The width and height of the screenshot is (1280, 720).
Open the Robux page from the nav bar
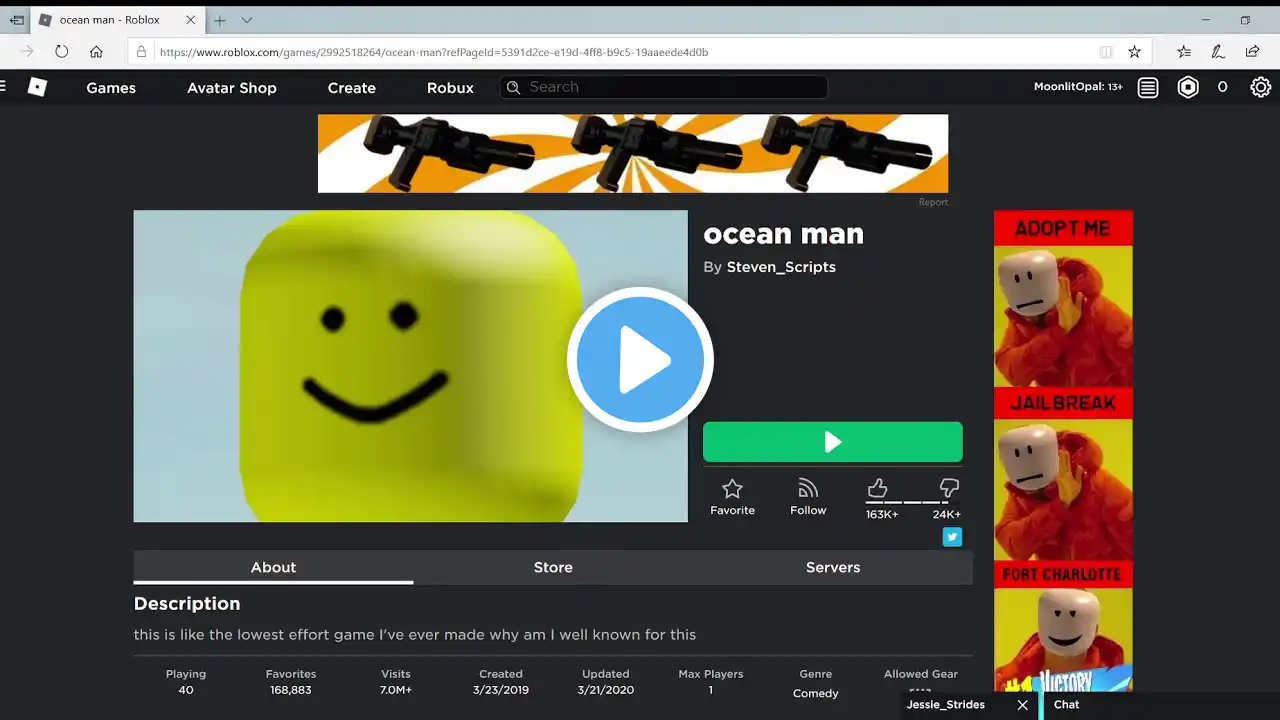(x=450, y=88)
